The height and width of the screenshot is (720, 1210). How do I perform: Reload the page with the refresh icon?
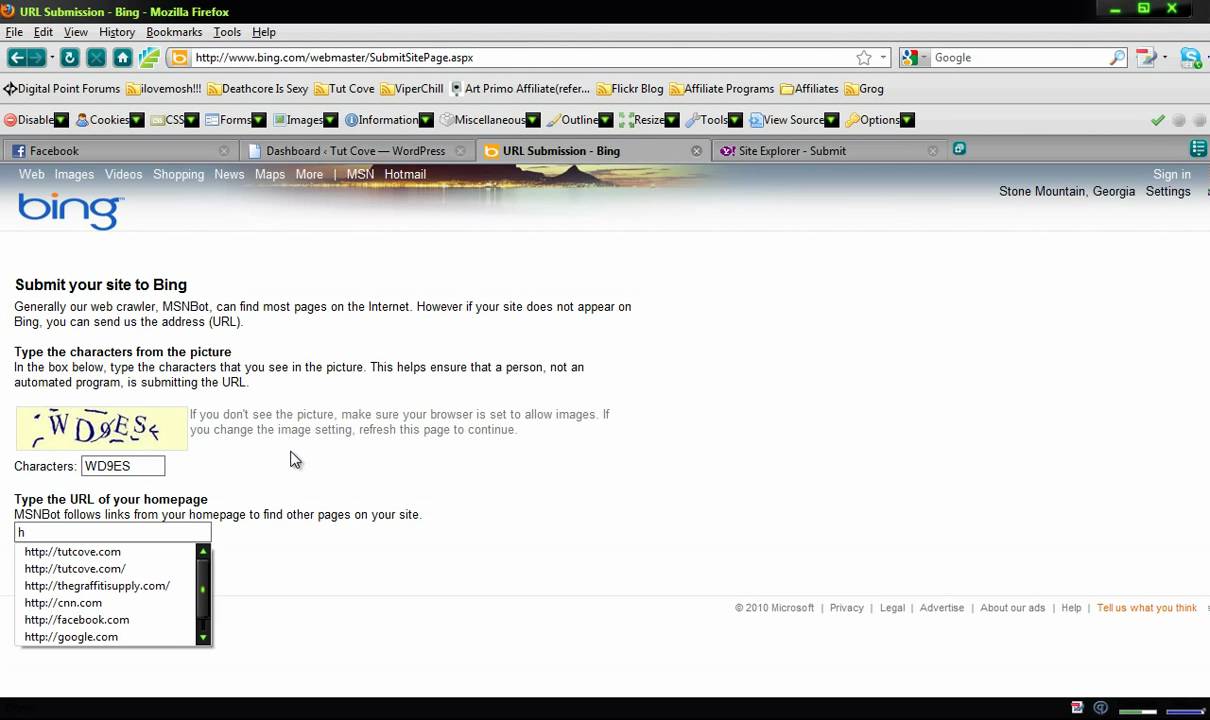pyautogui.click(x=69, y=58)
